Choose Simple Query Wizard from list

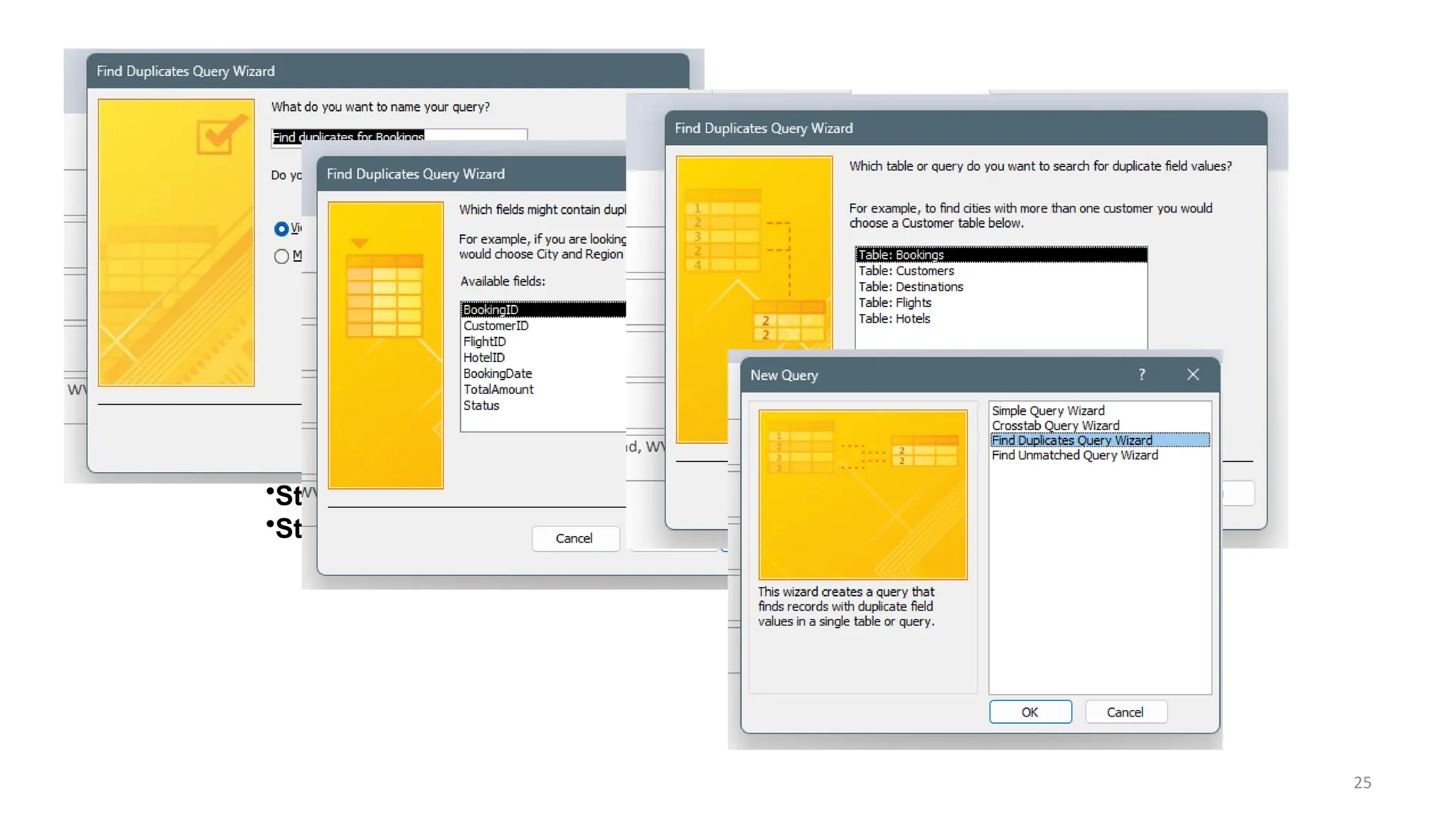pyautogui.click(x=1048, y=411)
